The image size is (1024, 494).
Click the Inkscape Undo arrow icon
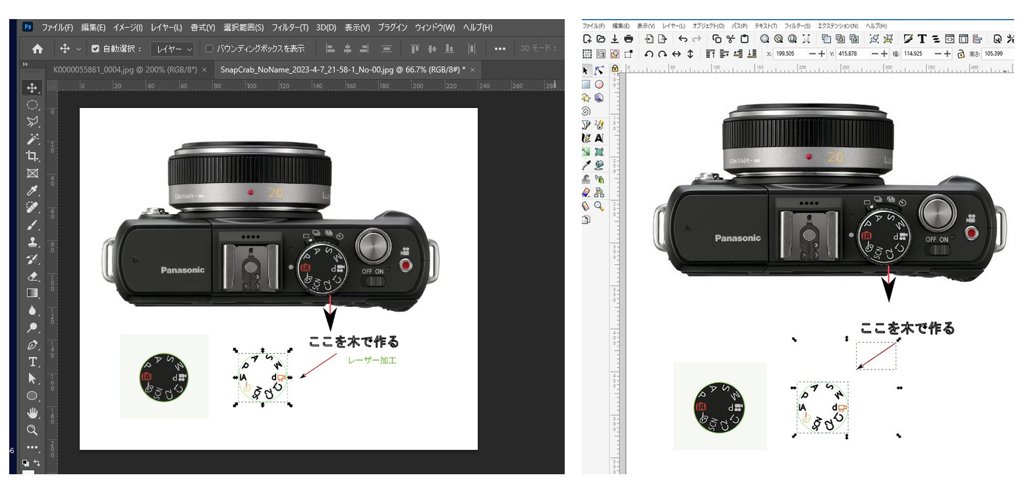point(682,39)
